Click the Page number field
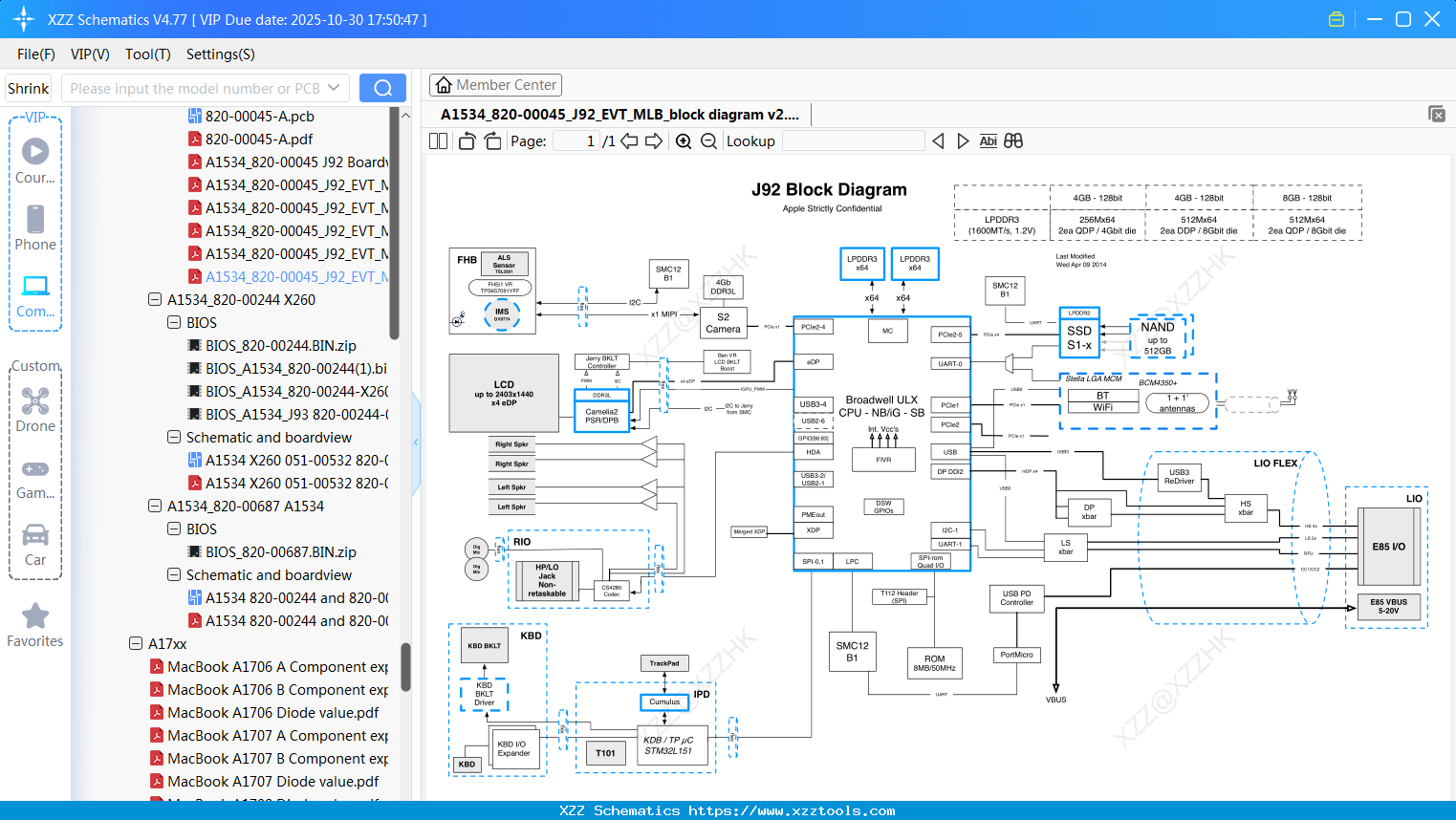Image resolution: width=1456 pixels, height=820 pixels. pyautogui.click(x=576, y=141)
